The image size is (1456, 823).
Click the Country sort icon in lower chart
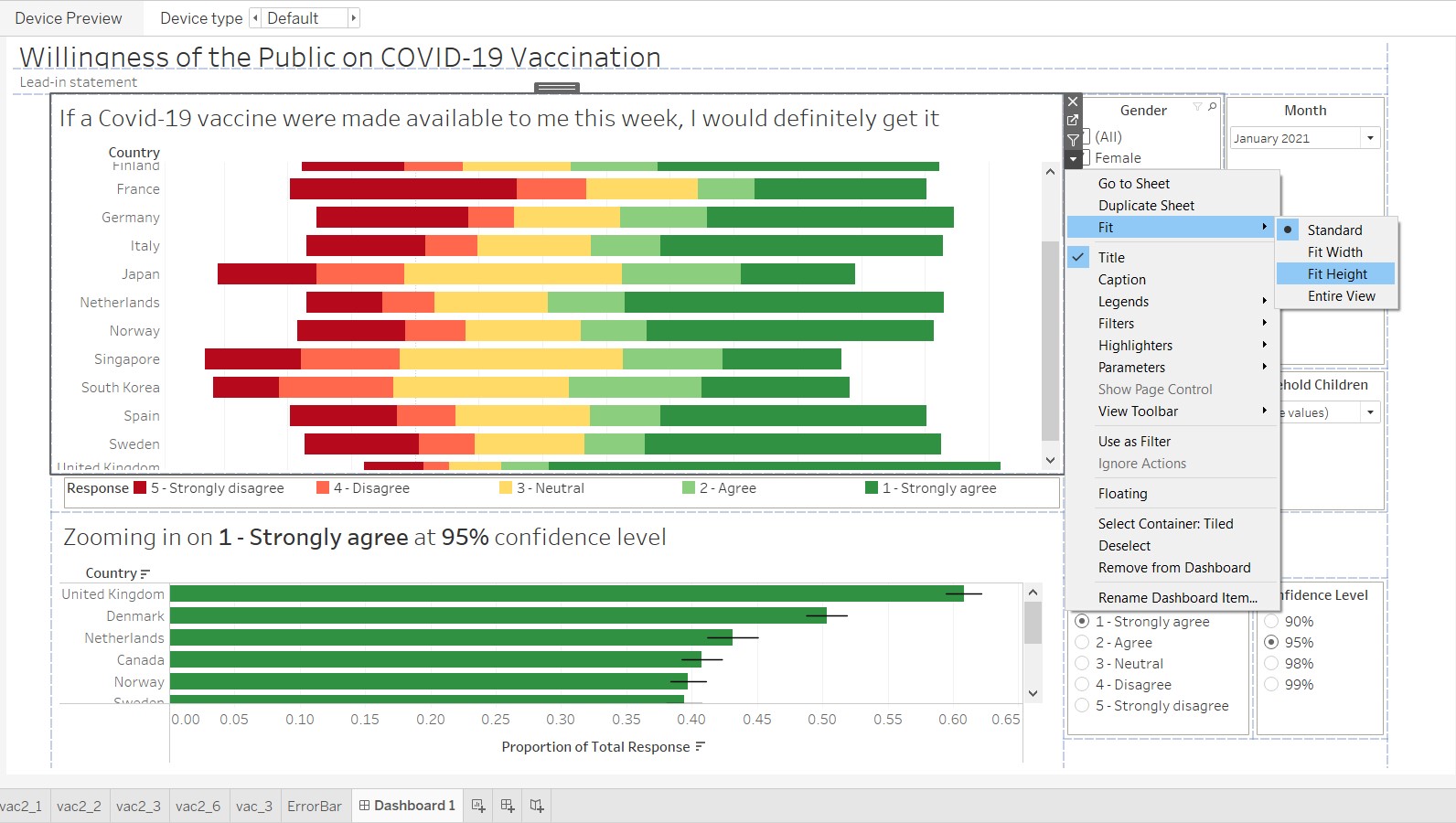(x=145, y=573)
